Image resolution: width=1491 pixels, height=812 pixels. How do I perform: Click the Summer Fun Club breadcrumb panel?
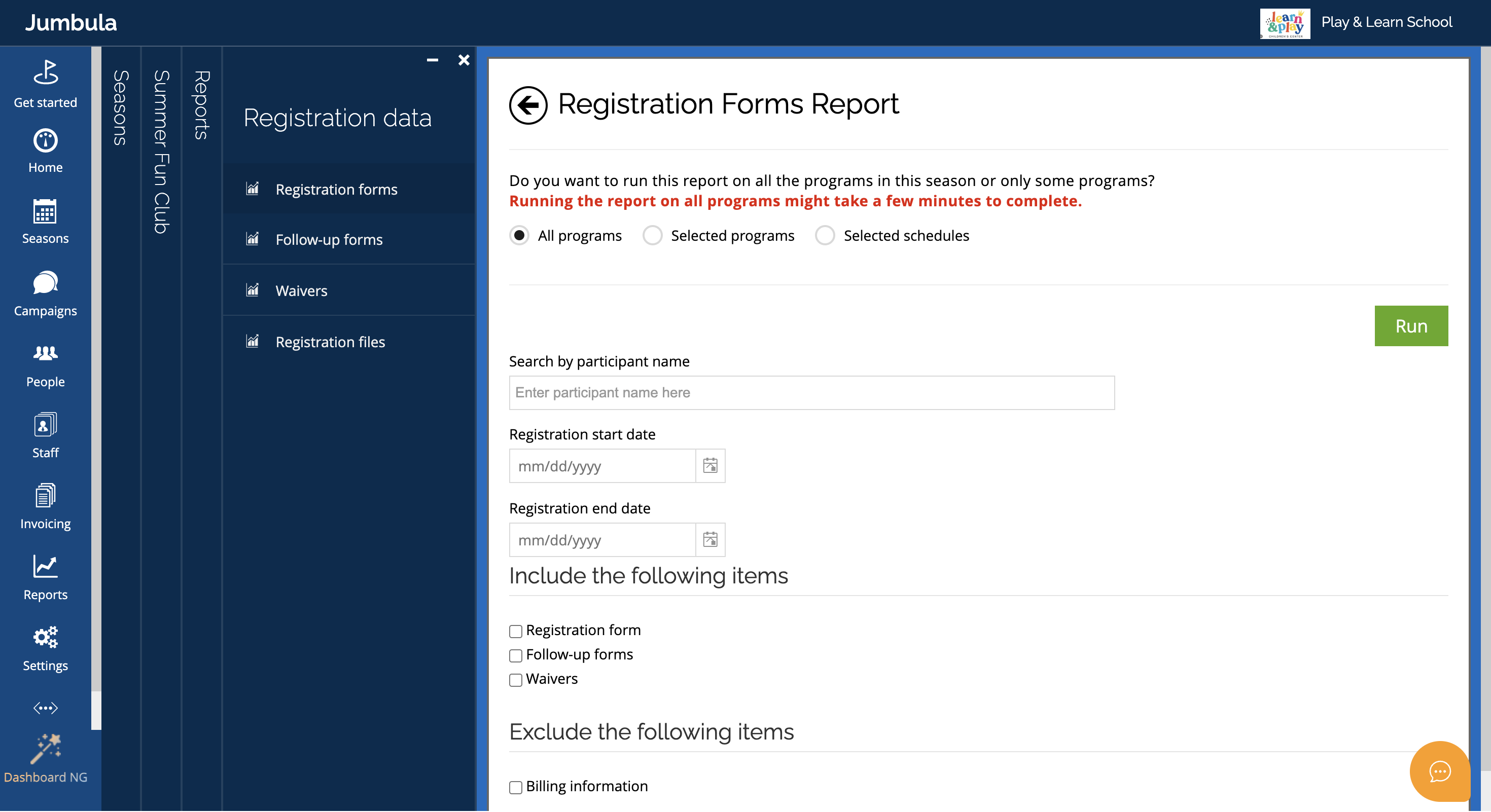tap(161, 152)
